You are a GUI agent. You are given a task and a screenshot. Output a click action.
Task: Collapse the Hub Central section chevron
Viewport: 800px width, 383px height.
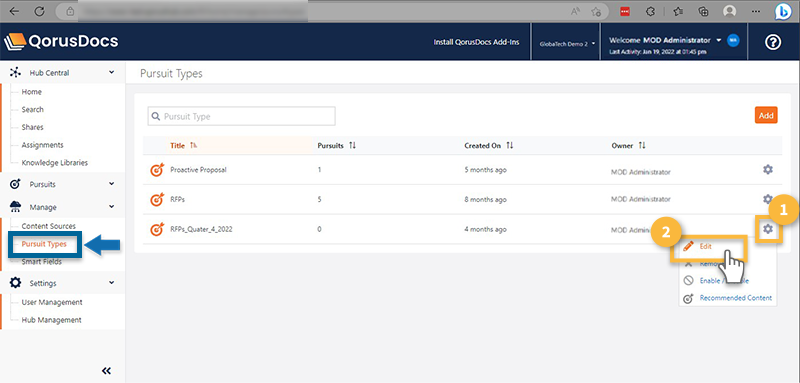(x=112, y=72)
